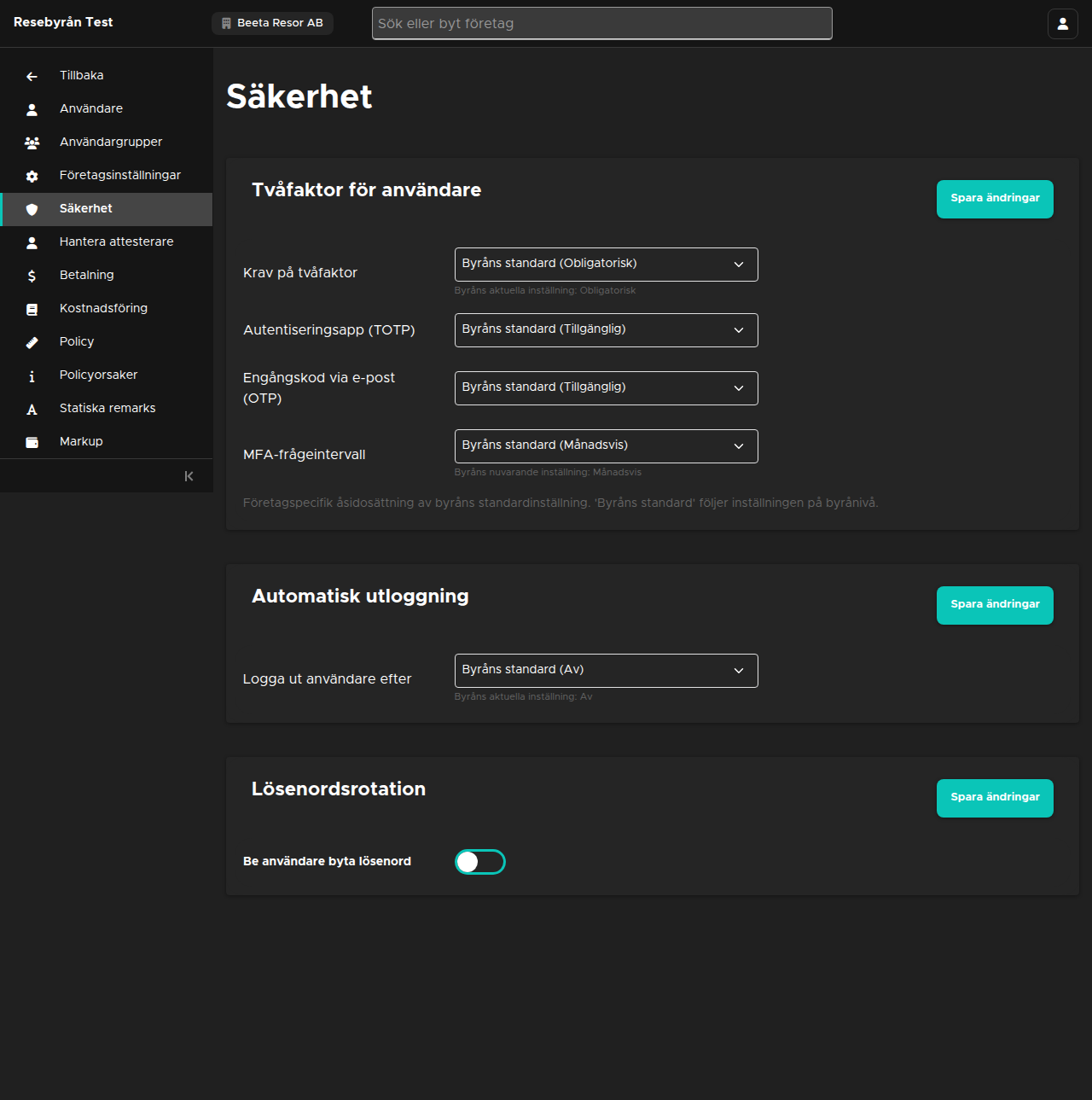Click the shield icon for Säkerhet
The image size is (1092, 1100).
32,209
